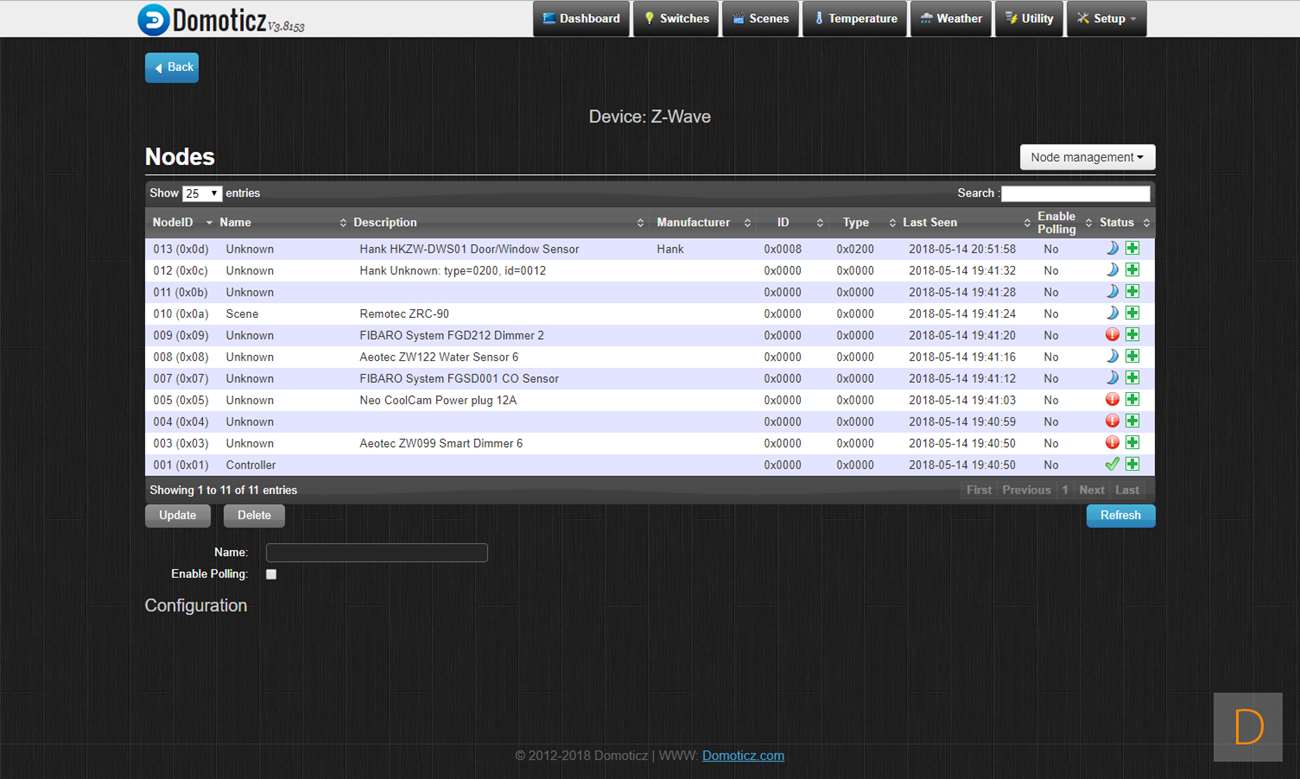Sort the table by Last Seen column
1300x779 pixels.
(x=930, y=222)
